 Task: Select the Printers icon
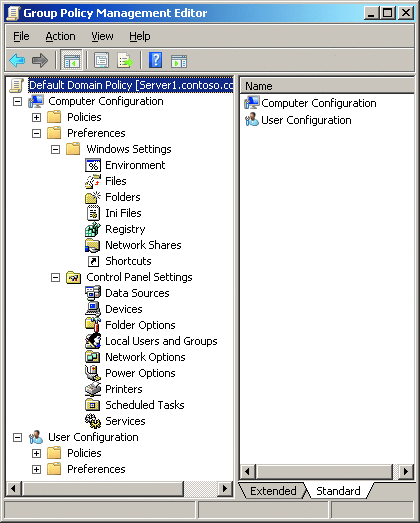tap(93, 389)
